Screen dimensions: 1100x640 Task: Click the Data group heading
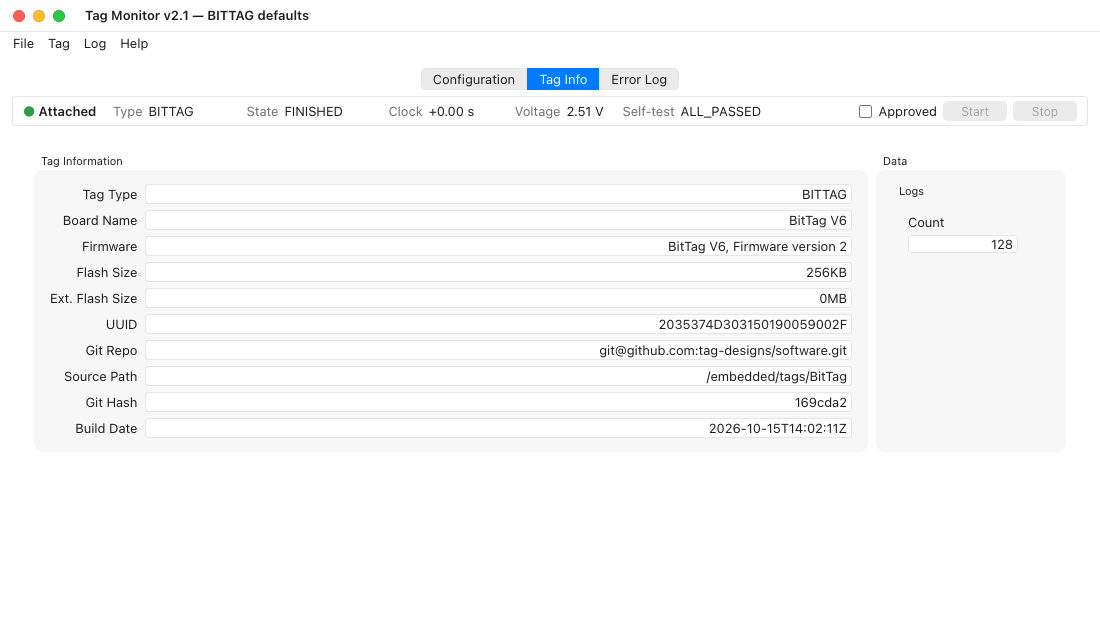[894, 161]
